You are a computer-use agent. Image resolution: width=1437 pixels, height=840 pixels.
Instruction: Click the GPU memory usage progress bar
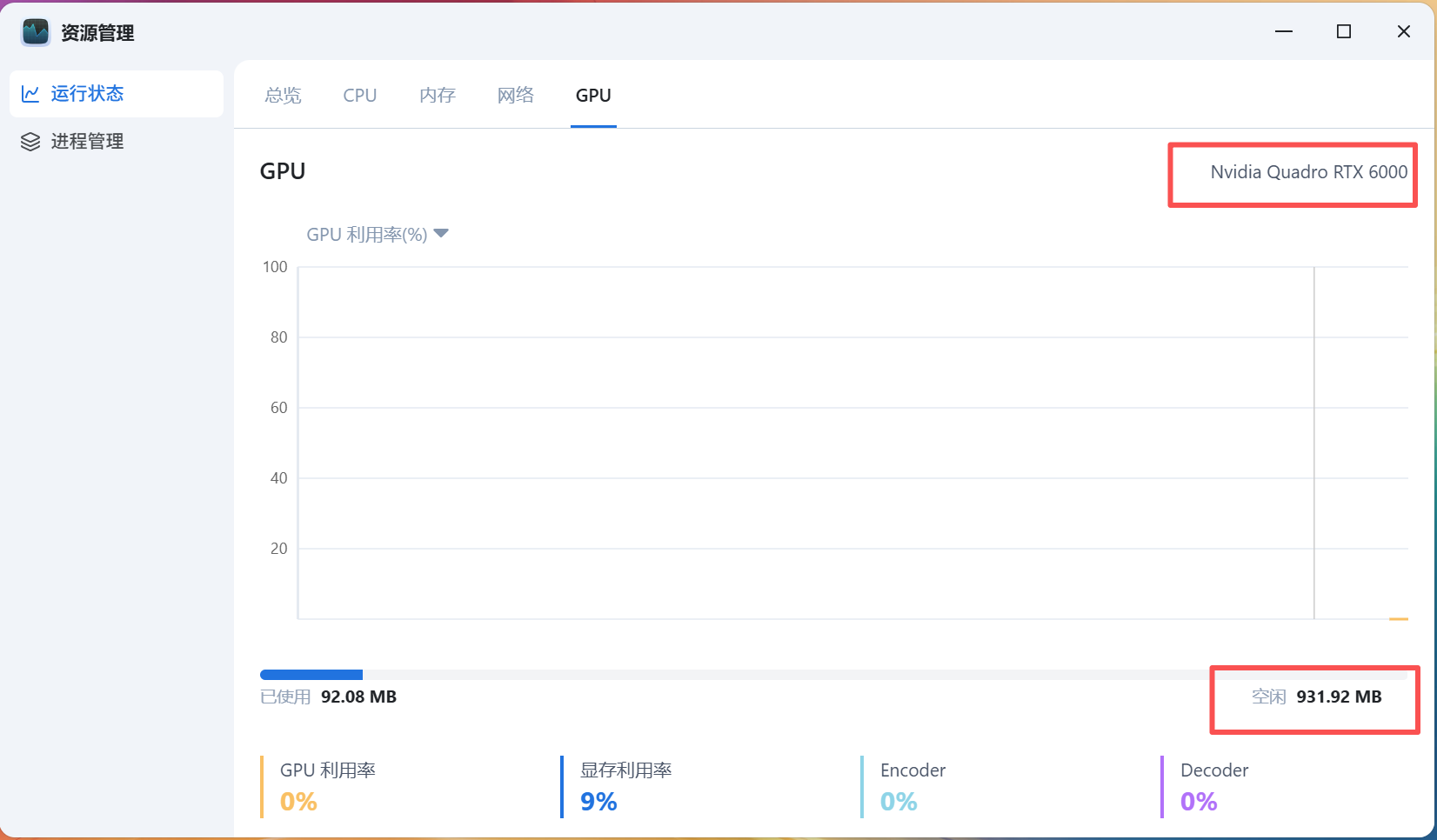[x=833, y=675]
